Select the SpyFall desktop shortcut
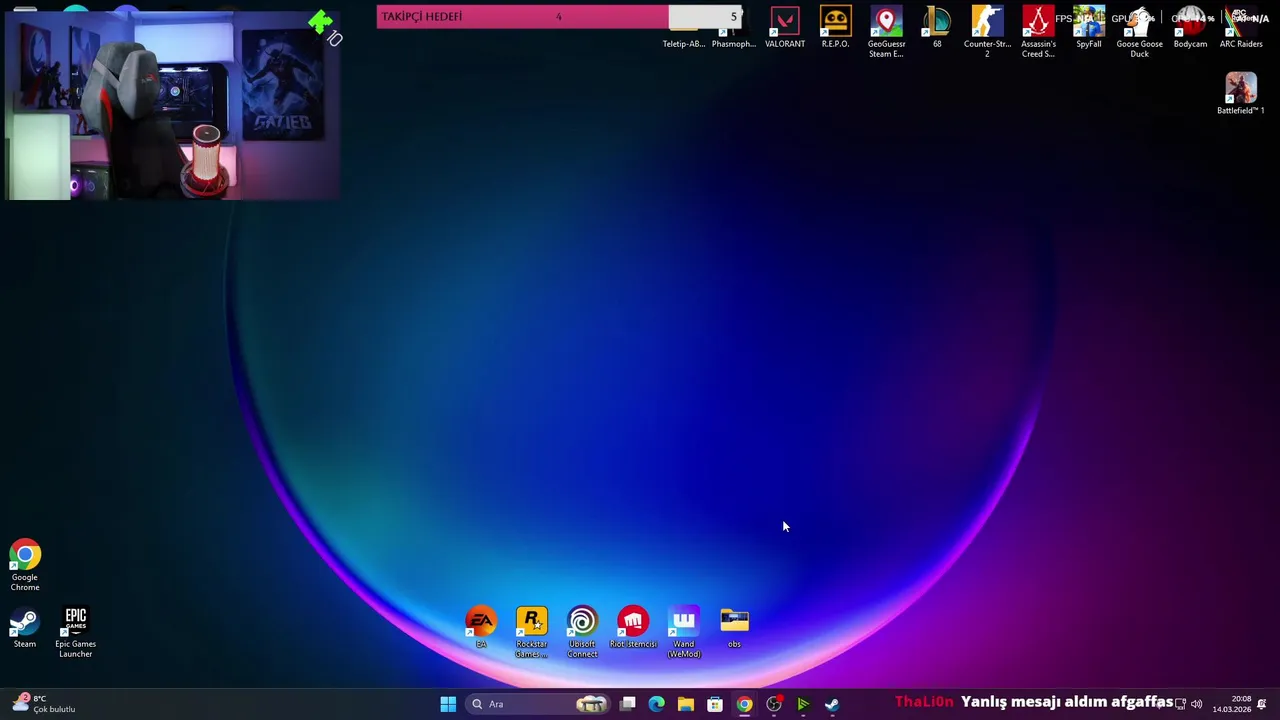Image resolution: width=1280 pixels, height=720 pixels. coord(1089,28)
